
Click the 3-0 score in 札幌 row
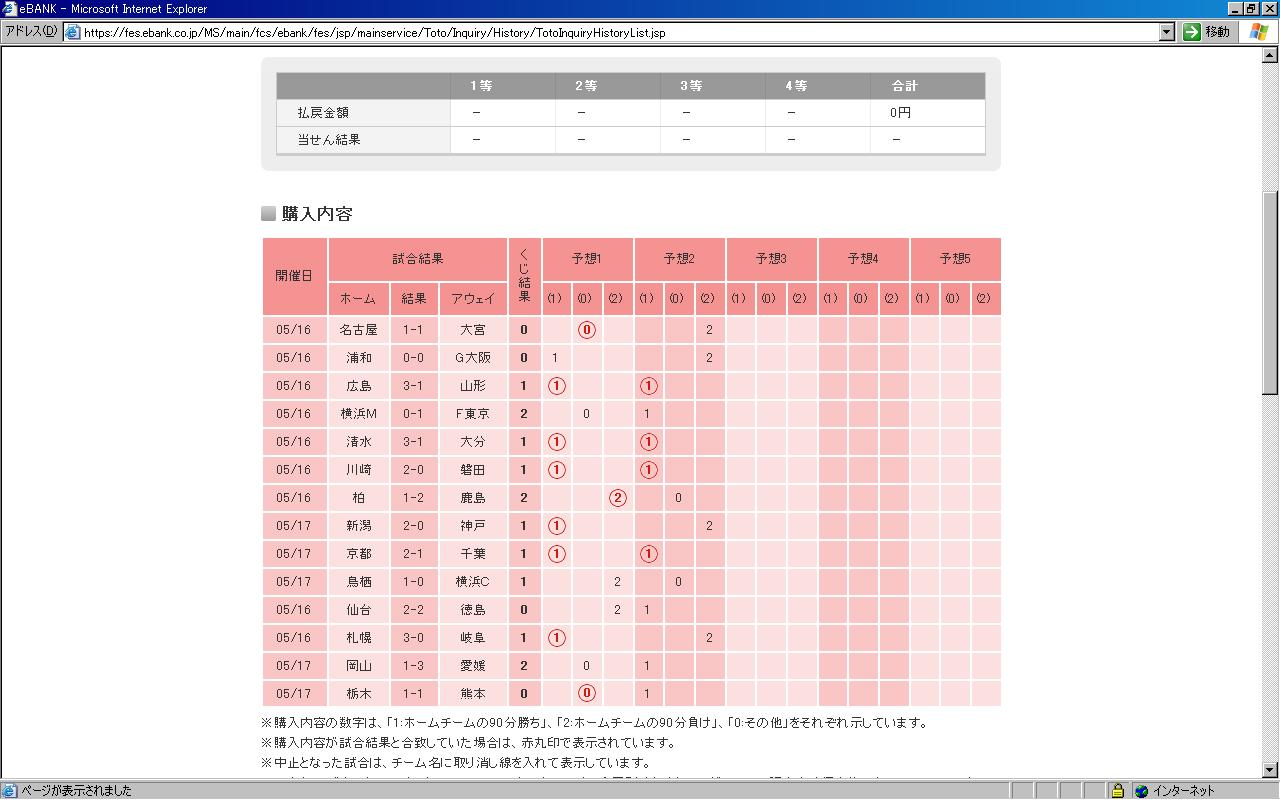413,638
